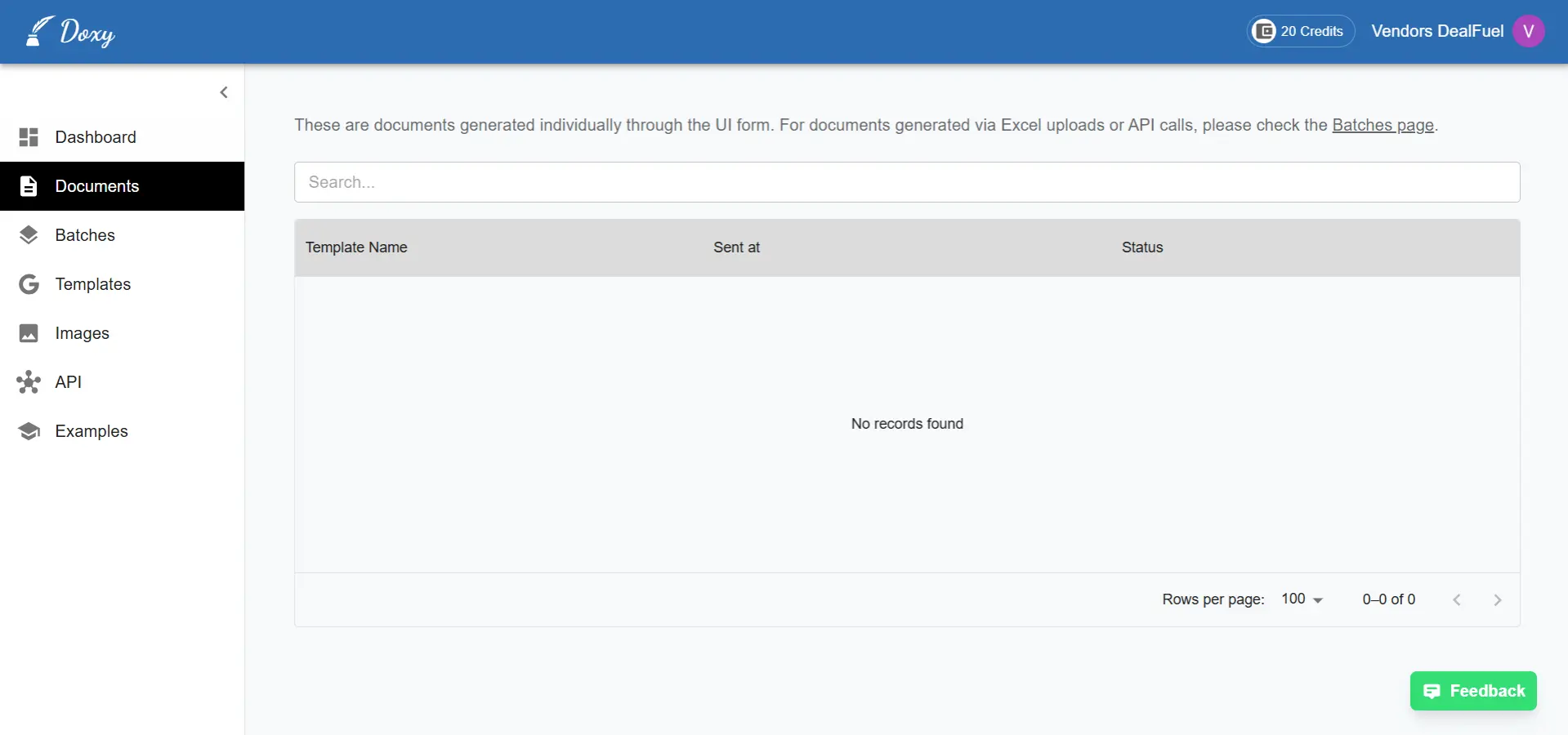Open the Feedback button
Image resolution: width=1568 pixels, height=735 pixels.
(1473, 691)
